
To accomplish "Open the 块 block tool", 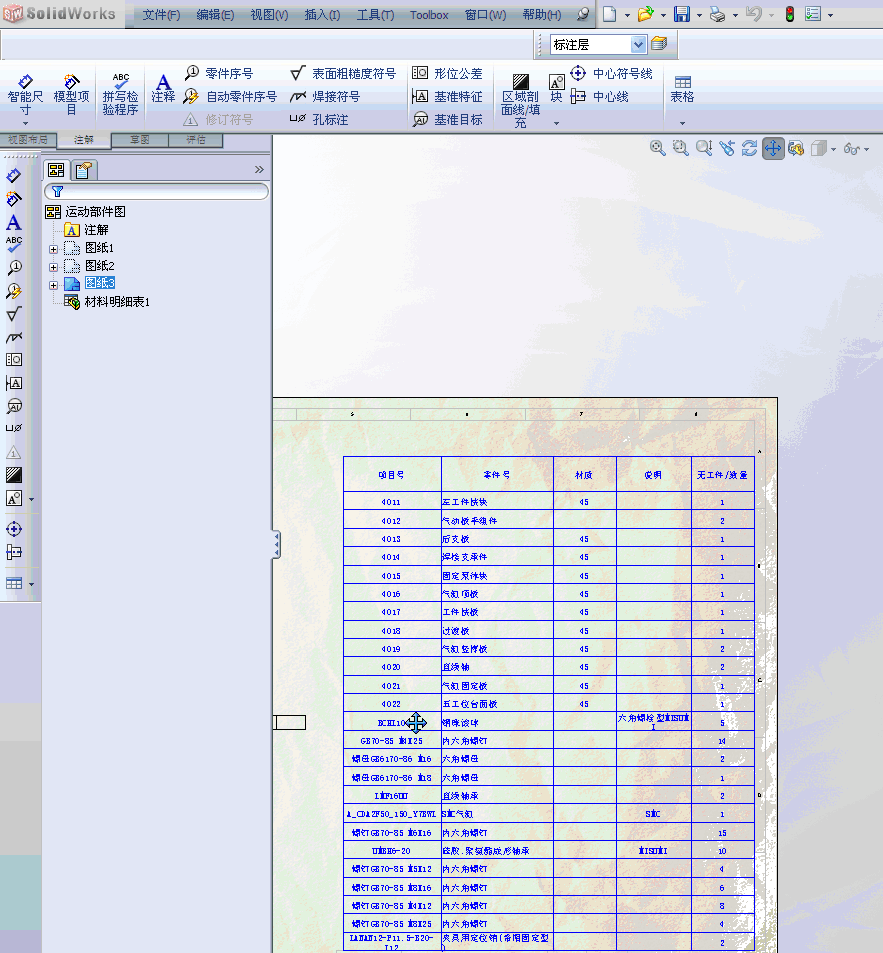I will 556,89.
